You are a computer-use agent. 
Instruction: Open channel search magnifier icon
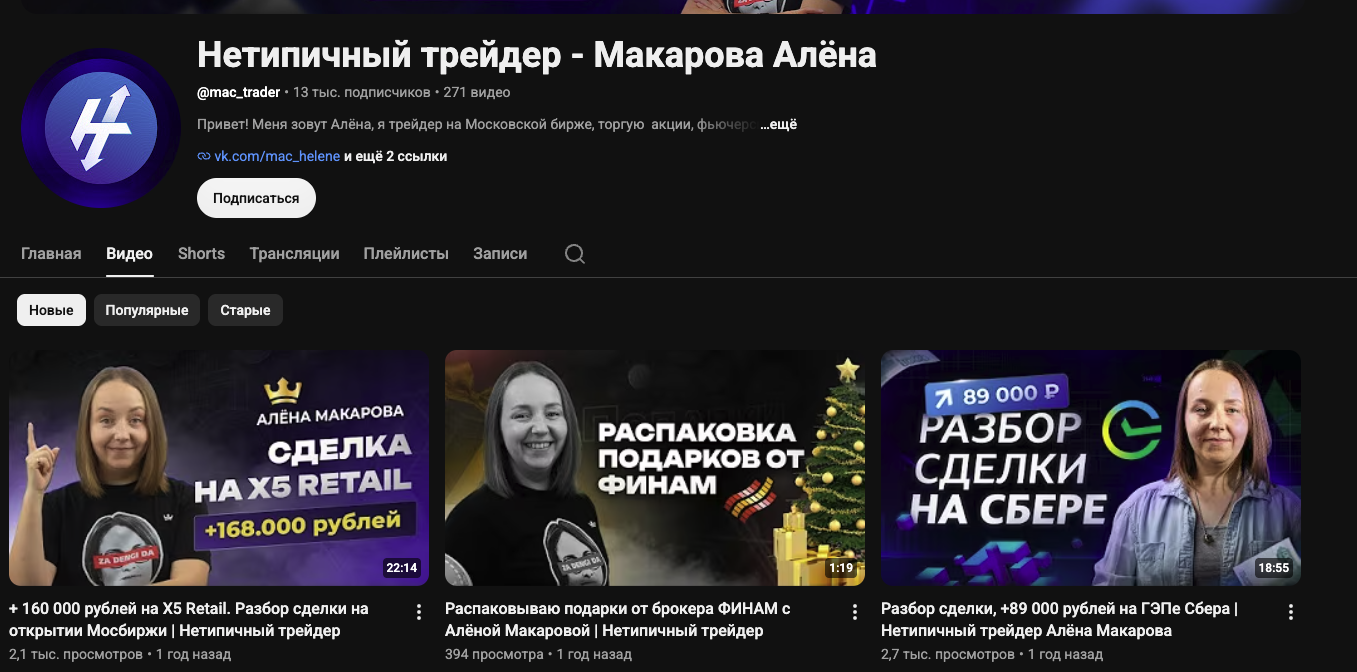click(575, 254)
